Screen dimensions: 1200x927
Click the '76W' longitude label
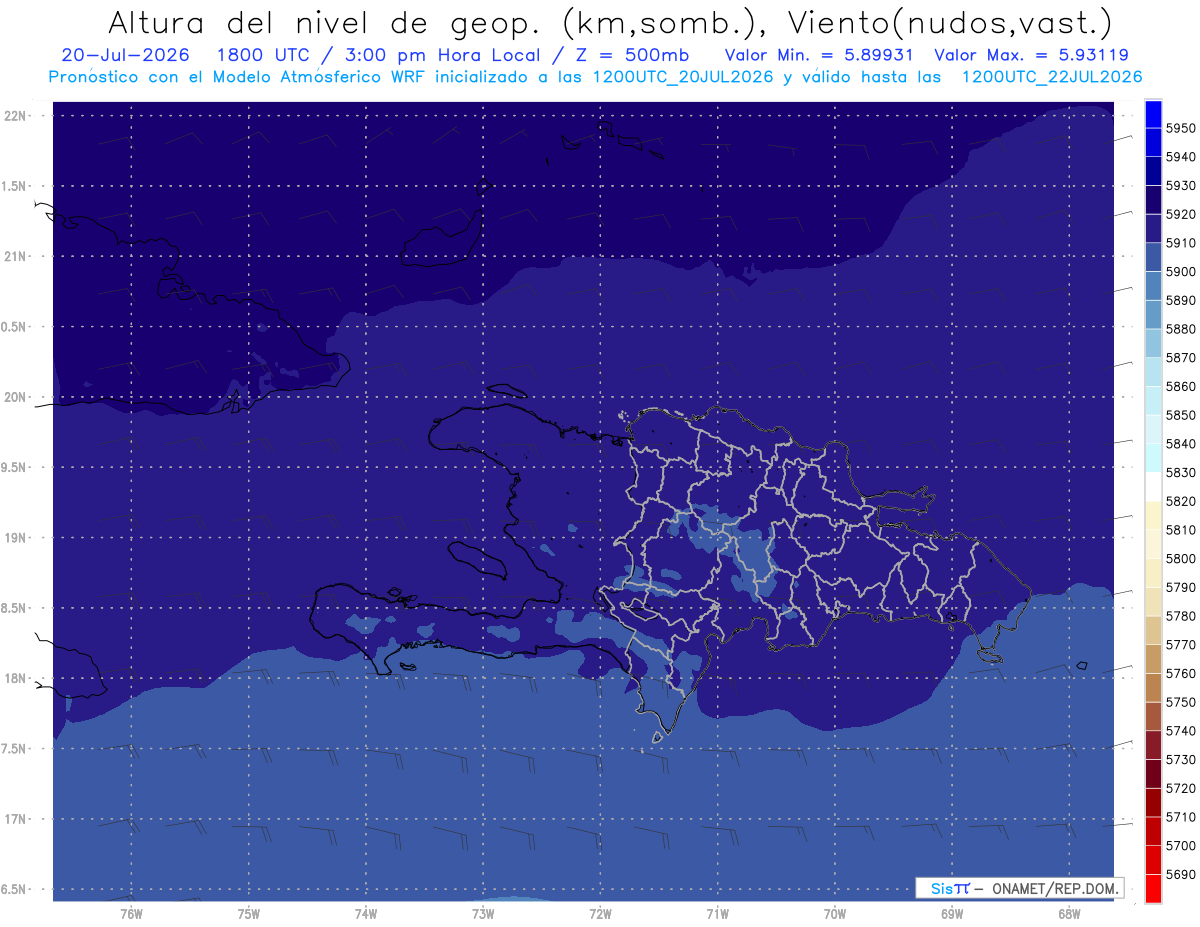[x=131, y=914]
